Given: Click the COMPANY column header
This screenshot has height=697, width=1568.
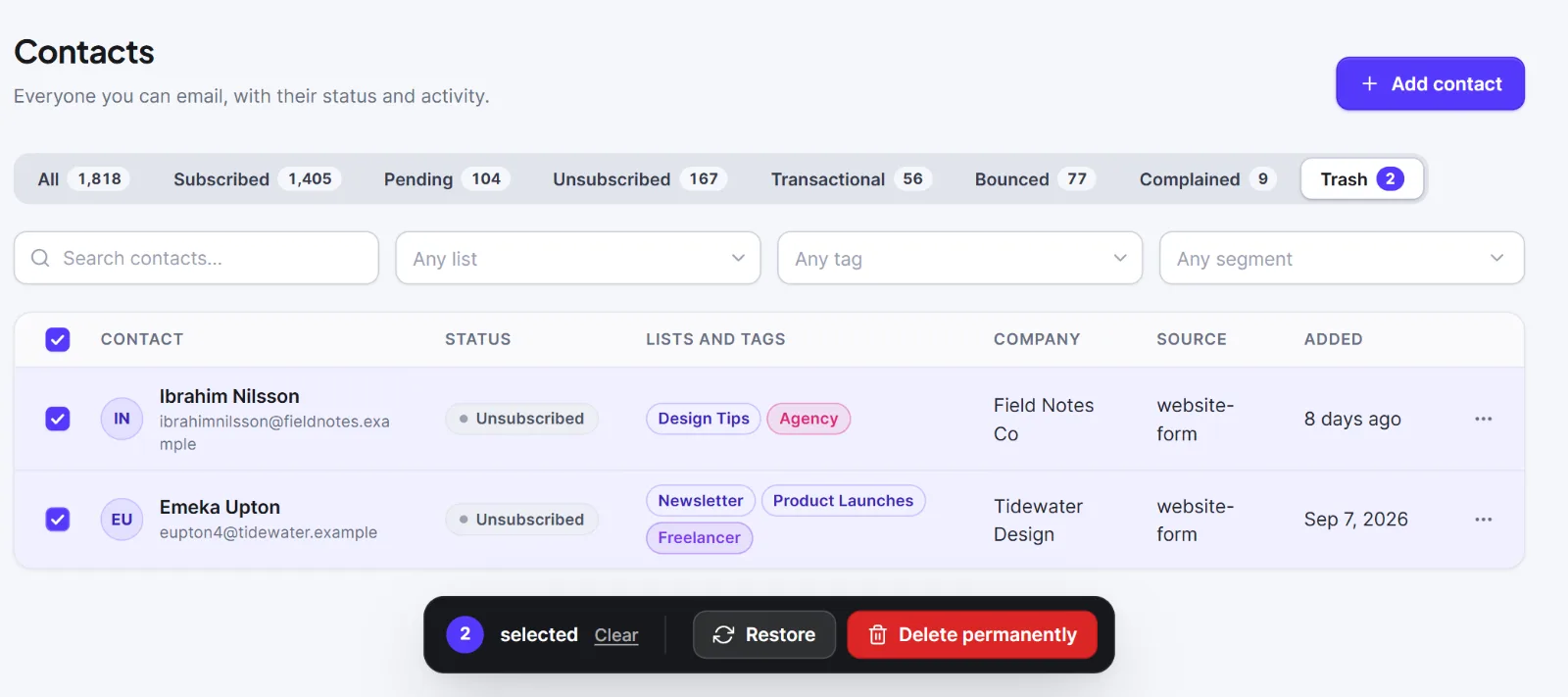Looking at the screenshot, I should click(x=1037, y=339).
